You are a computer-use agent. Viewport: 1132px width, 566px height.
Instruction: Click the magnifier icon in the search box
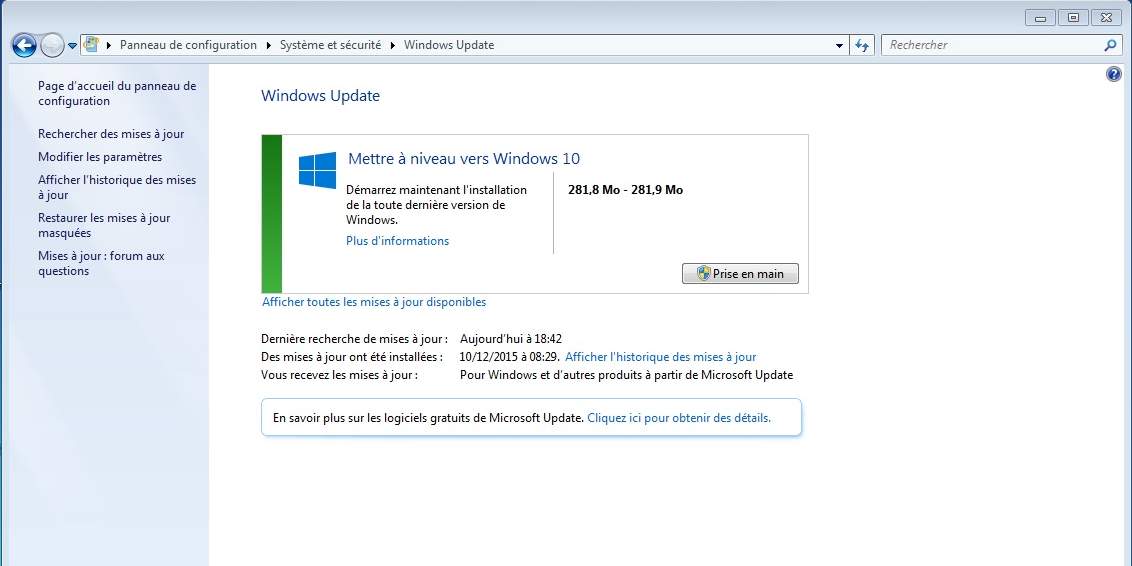[x=1110, y=45]
